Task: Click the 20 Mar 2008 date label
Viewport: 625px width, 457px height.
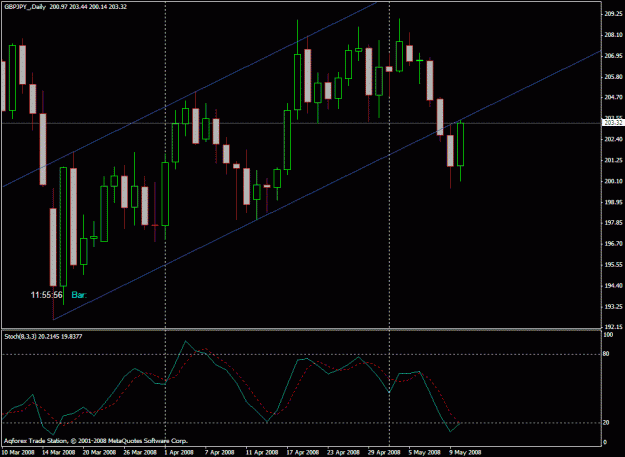Action: click(99, 453)
